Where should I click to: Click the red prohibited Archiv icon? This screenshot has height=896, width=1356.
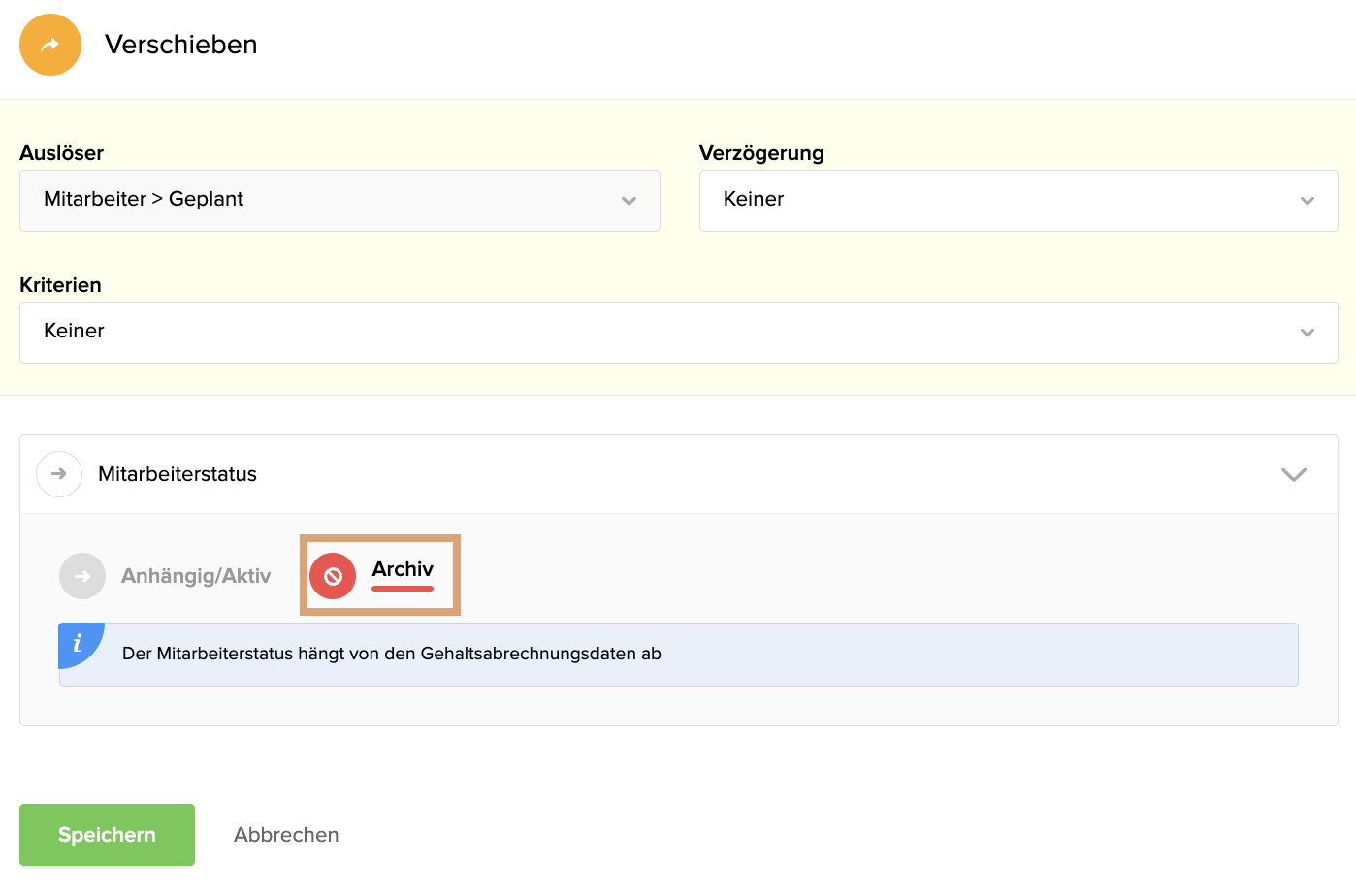pos(333,576)
